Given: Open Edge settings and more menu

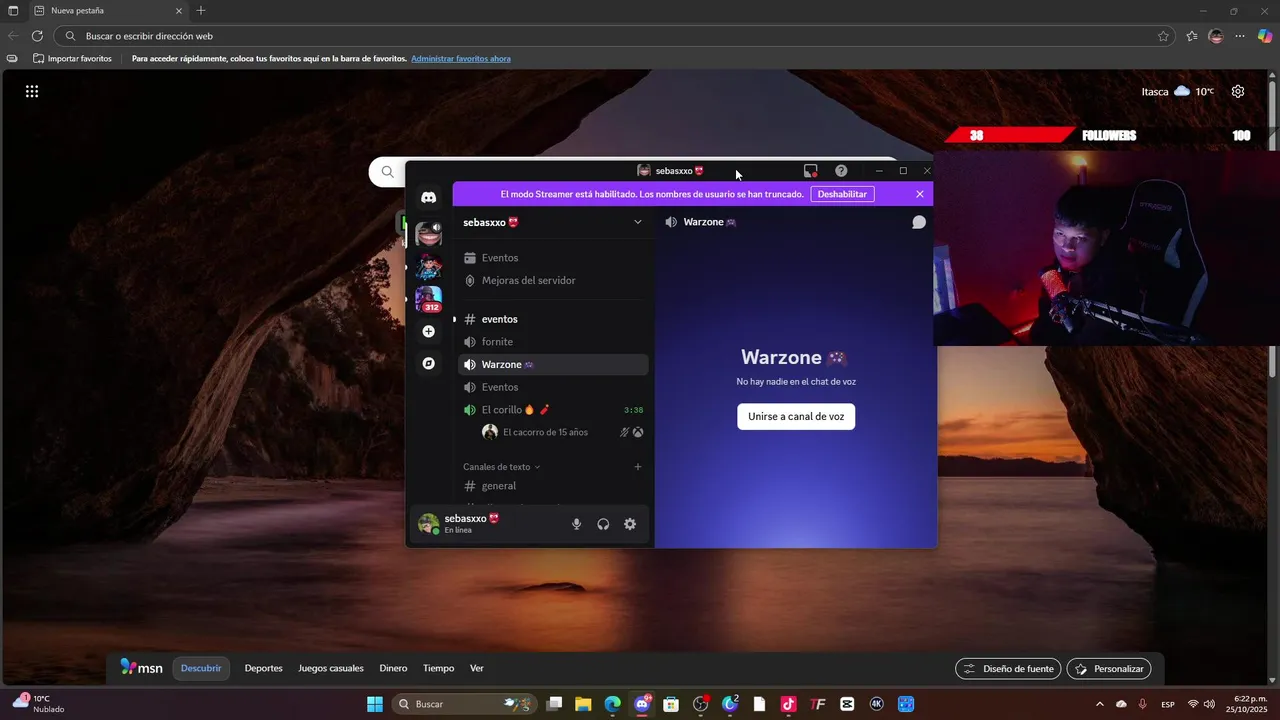Looking at the screenshot, I should tap(1240, 36).
